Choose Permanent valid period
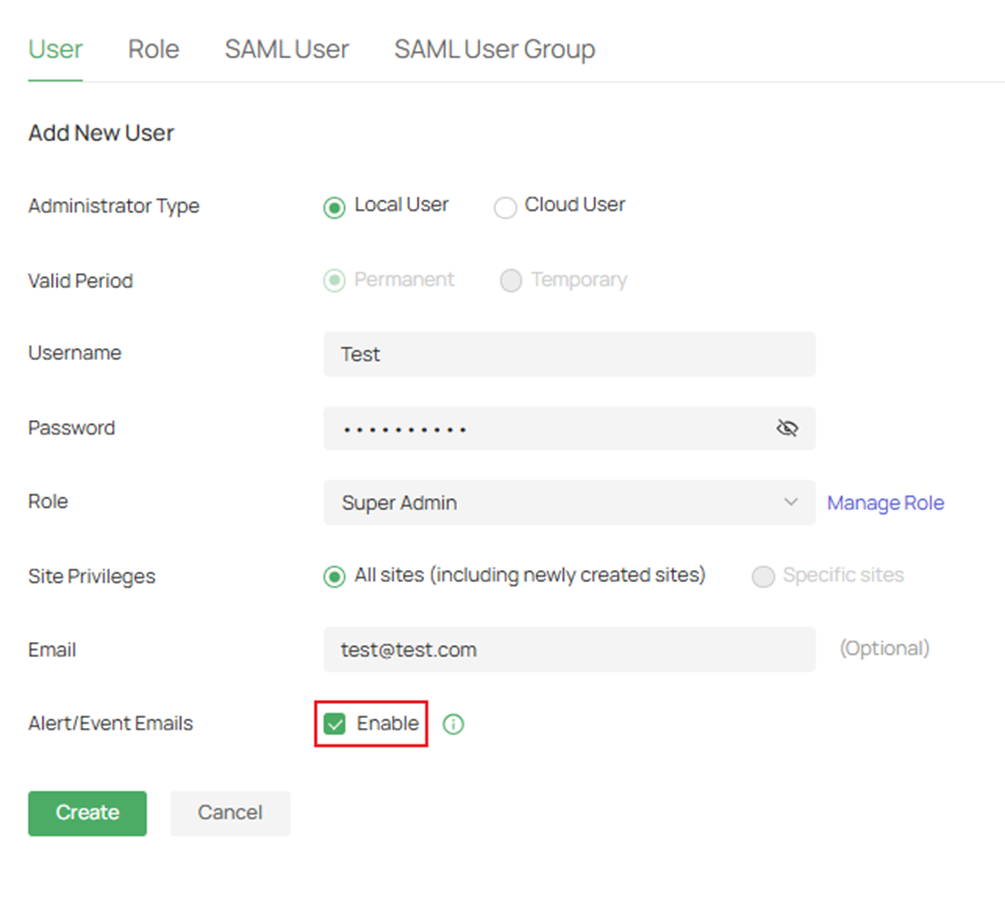Viewport: 1005px width, 902px height. point(334,281)
